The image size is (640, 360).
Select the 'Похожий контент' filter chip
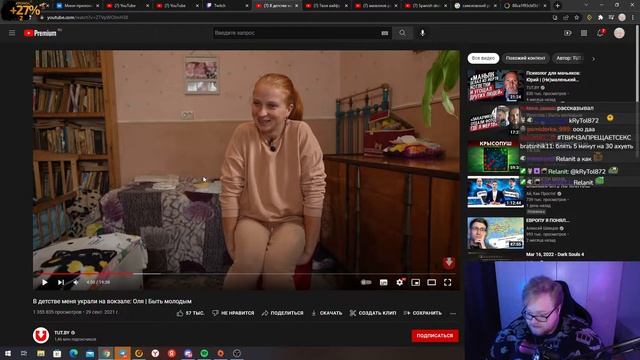(x=525, y=58)
